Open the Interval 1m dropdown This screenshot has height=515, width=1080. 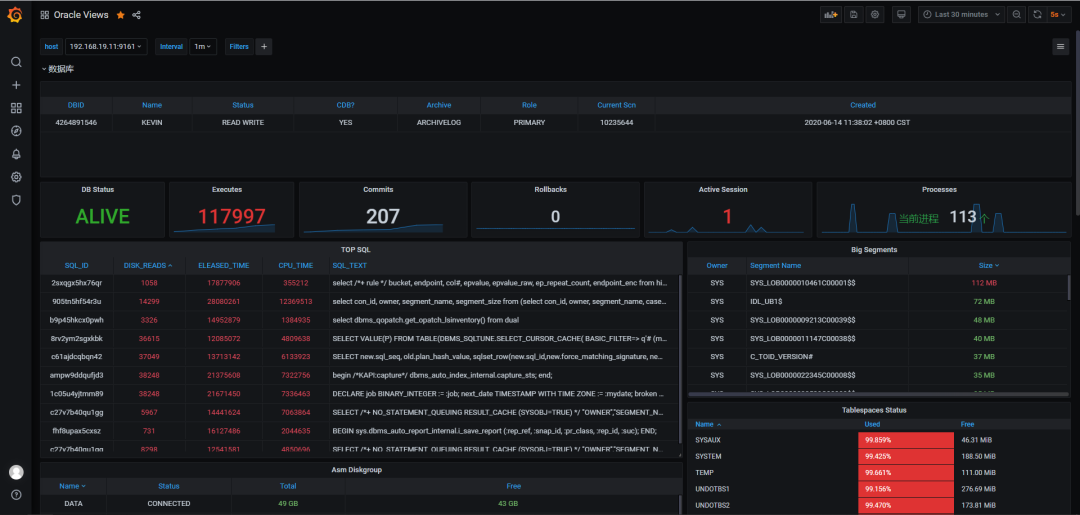point(202,46)
